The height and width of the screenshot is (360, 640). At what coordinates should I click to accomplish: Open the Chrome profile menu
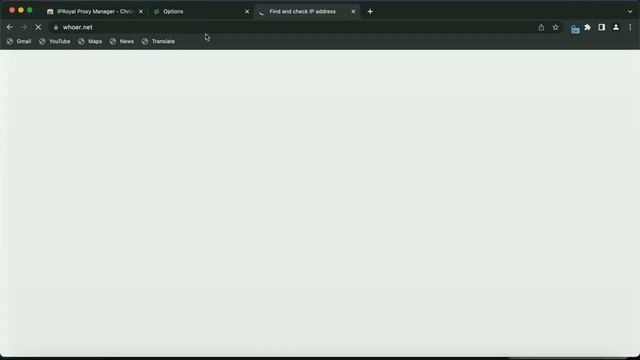616,27
